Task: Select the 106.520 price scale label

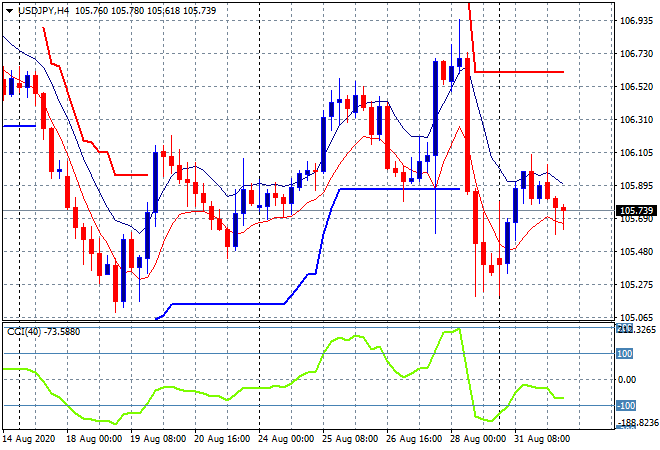Action: (636, 87)
